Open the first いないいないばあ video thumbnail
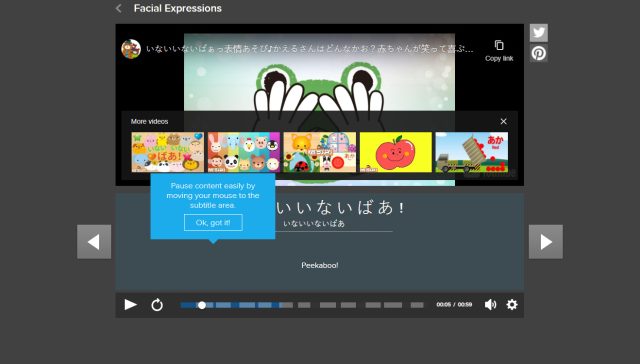This screenshot has height=364, width=640. click(168, 152)
